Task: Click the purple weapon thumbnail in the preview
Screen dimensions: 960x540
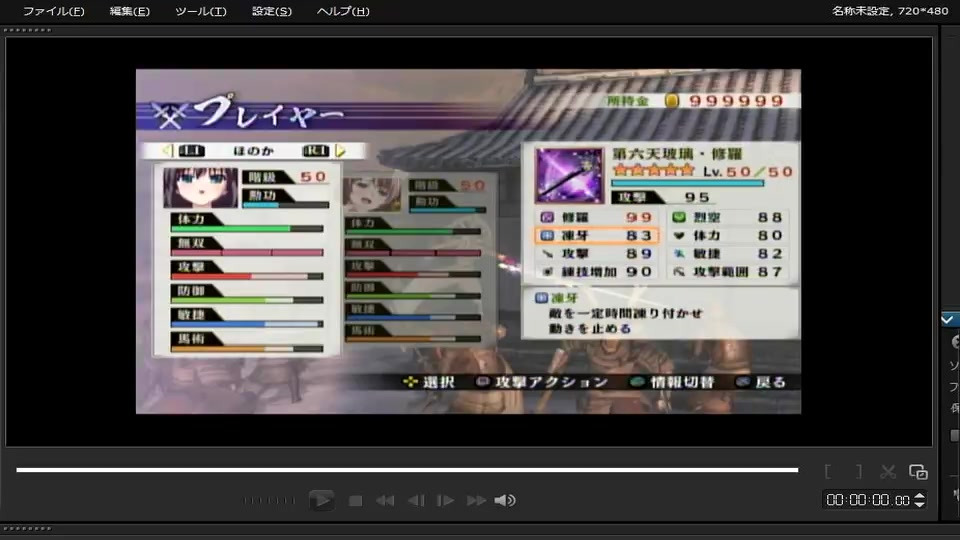Action: coord(569,175)
